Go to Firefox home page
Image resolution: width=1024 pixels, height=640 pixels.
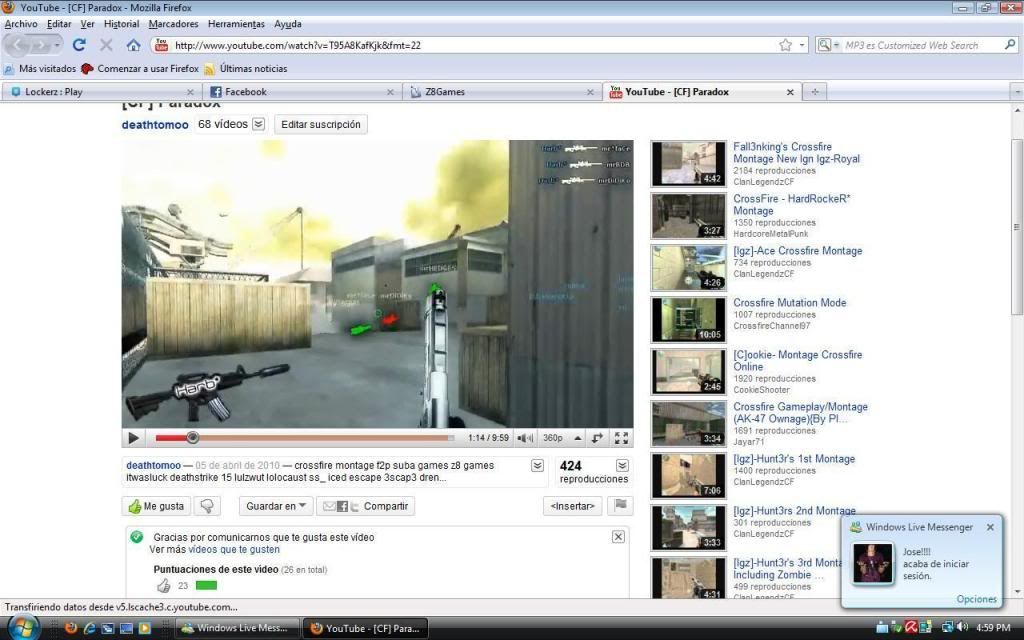133,45
